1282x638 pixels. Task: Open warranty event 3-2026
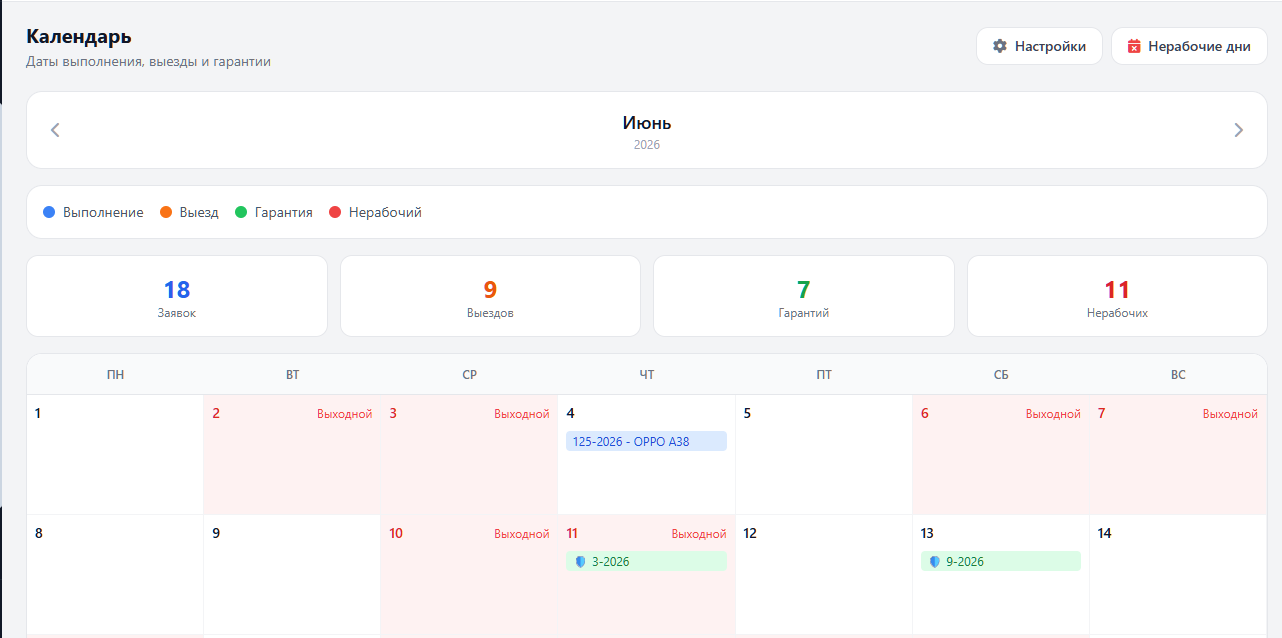(x=646, y=562)
